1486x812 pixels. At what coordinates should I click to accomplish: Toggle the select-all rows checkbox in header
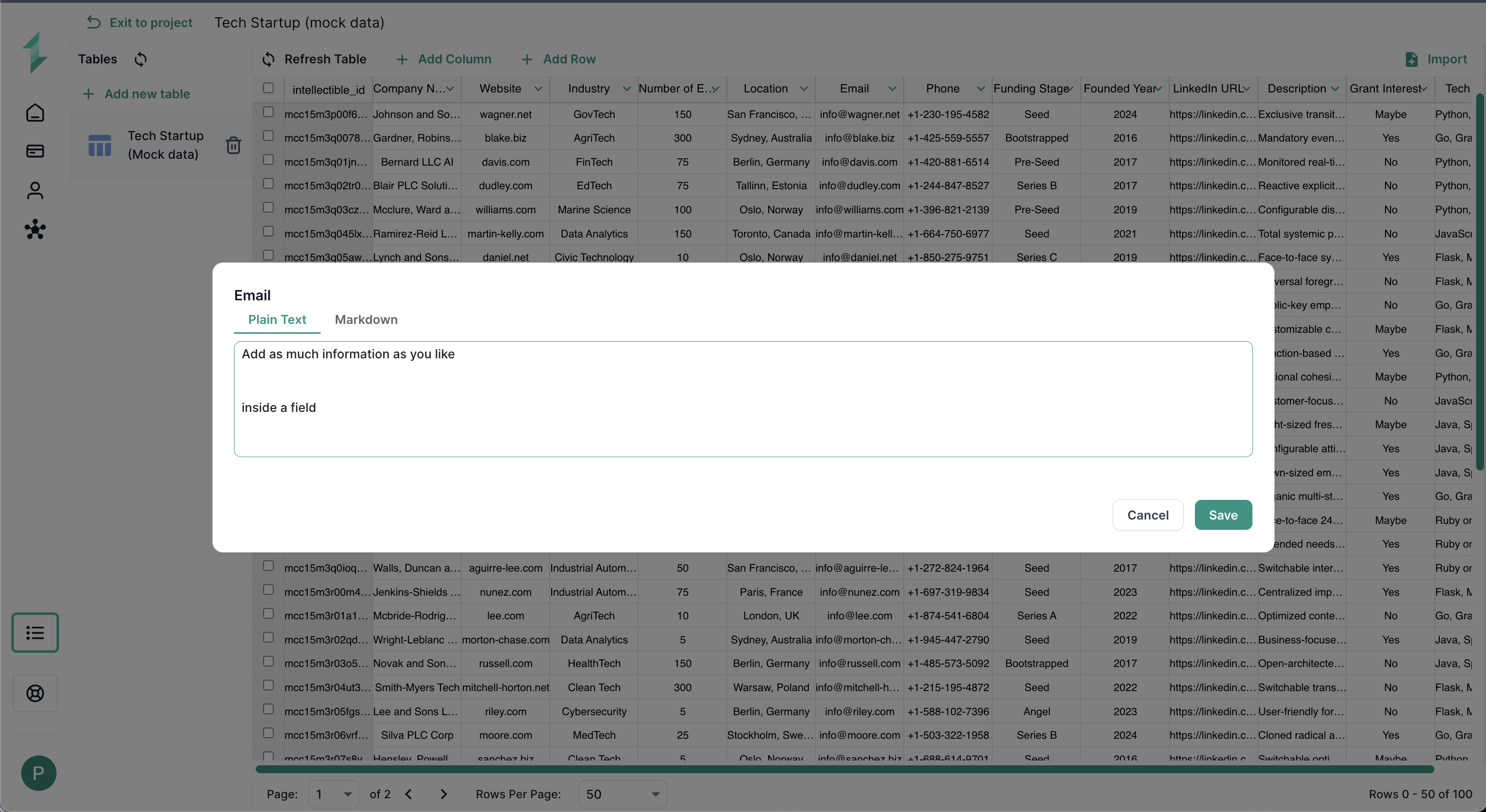coord(268,88)
